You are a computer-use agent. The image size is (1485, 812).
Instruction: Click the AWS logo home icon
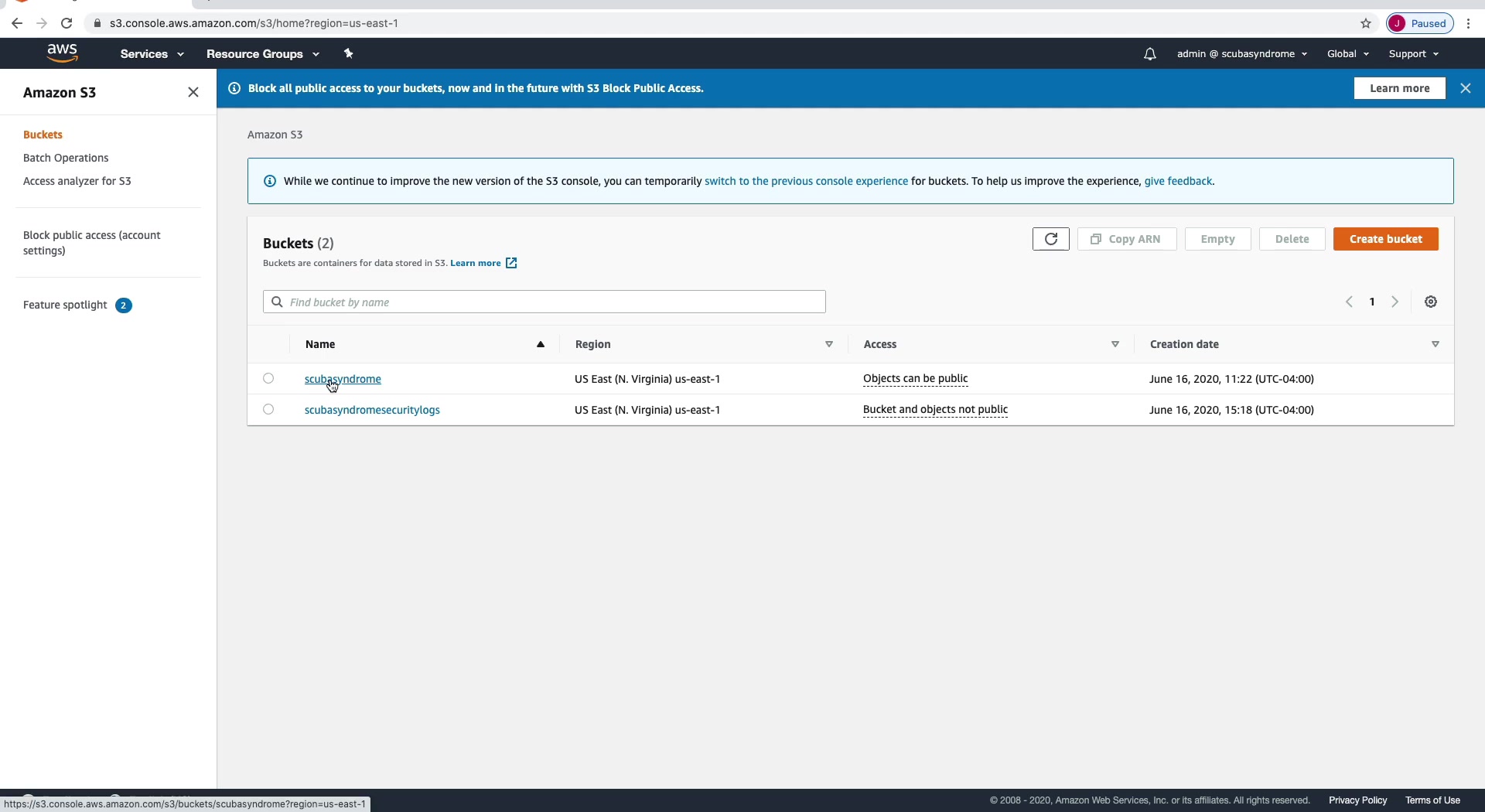(x=63, y=53)
